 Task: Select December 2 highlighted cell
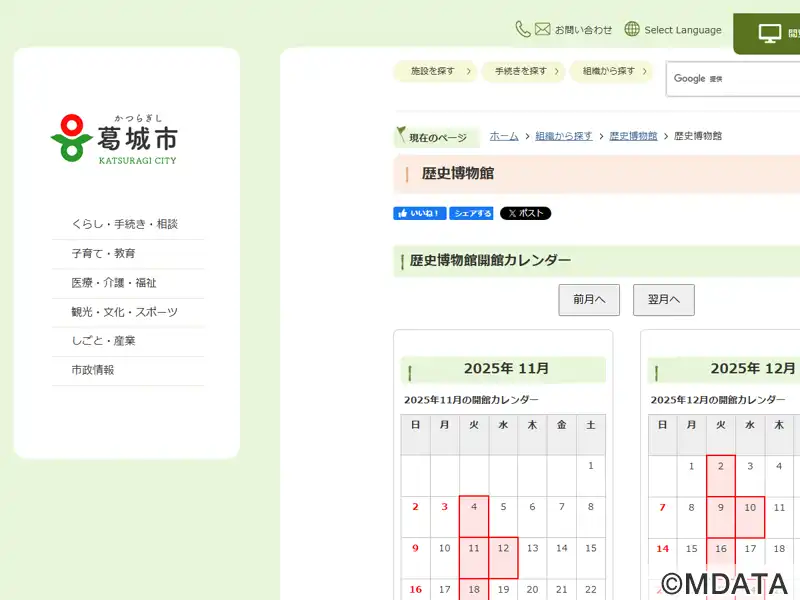pyautogui.click(x=721, y=476)
